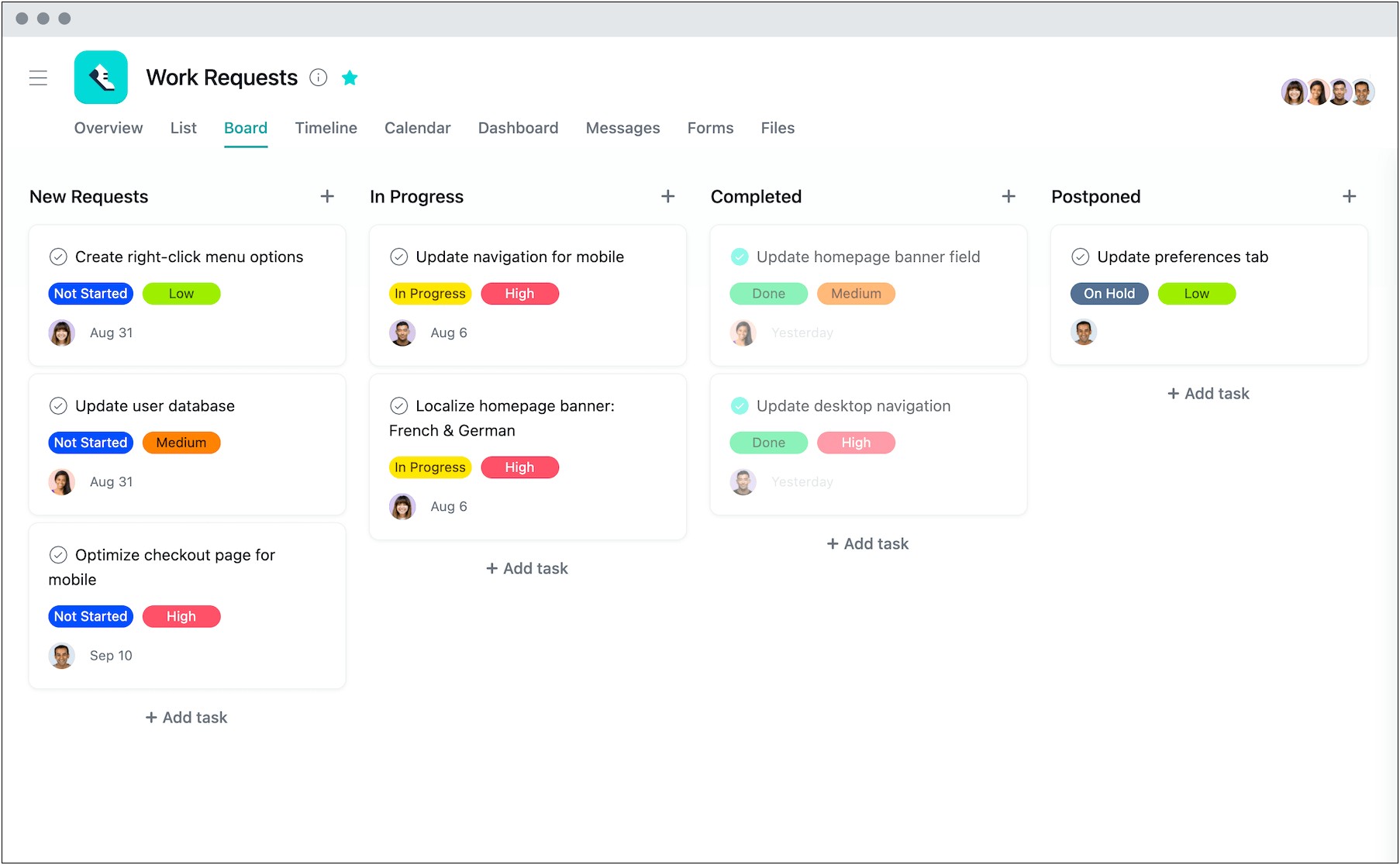
Task: Select the Board tab
Action: pos(246,128)
